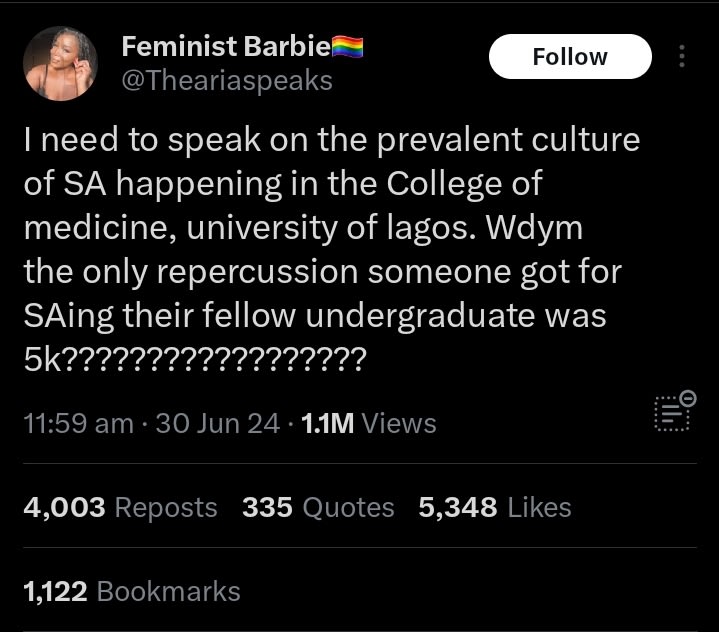Visit the @Theariaspeaks handle link
Image resolution: width=719 pixels, height=632 pixels.
[226, 81]
